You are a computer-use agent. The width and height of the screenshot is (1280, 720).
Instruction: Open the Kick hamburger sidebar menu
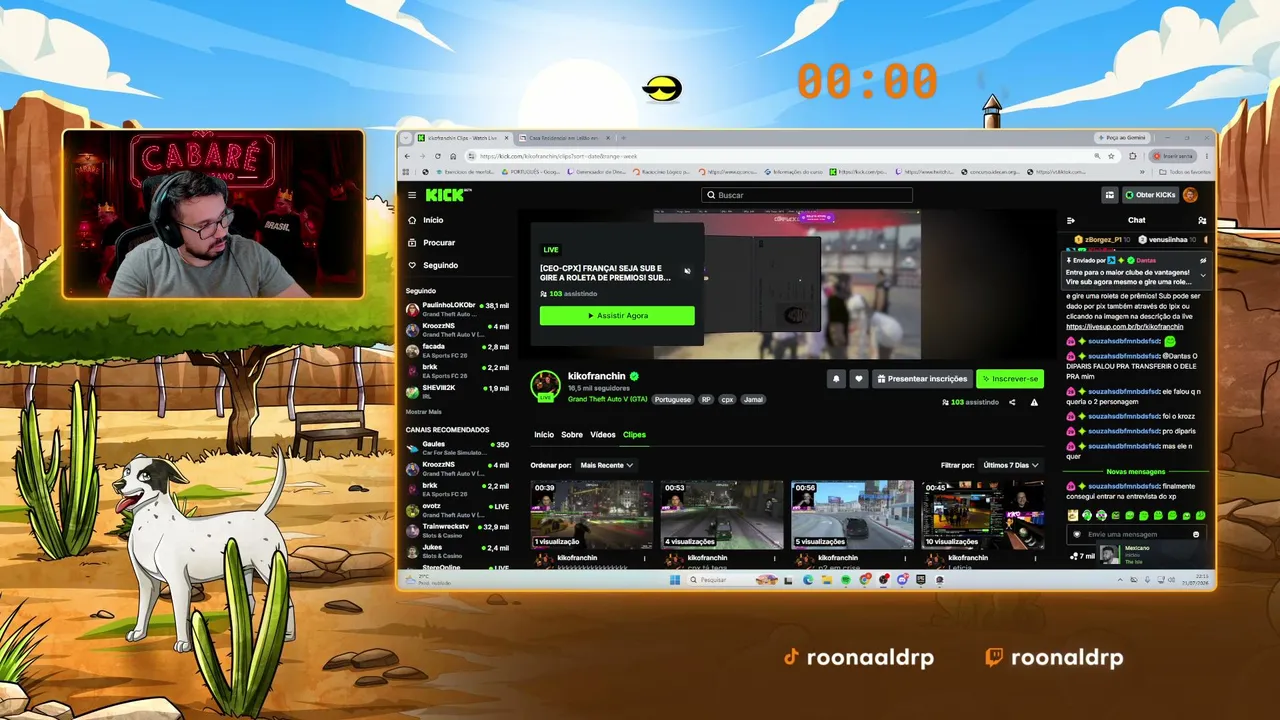tap(411, 195)
